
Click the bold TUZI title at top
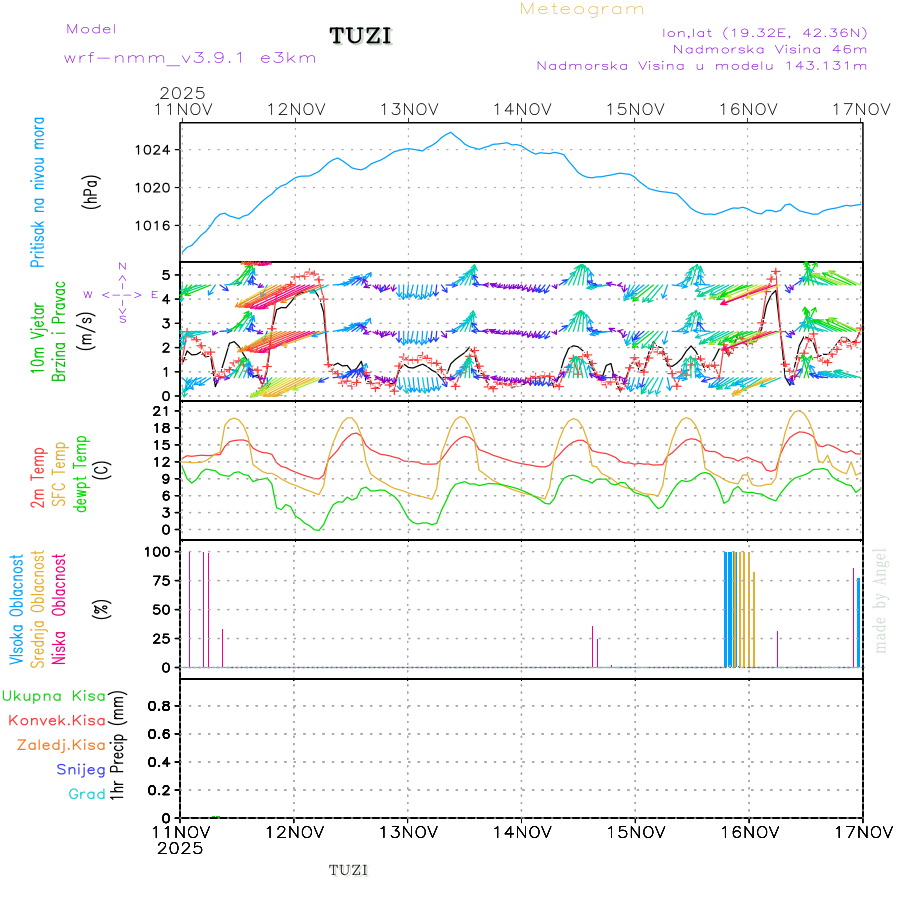pyautogui.click(x=361, y=37)
